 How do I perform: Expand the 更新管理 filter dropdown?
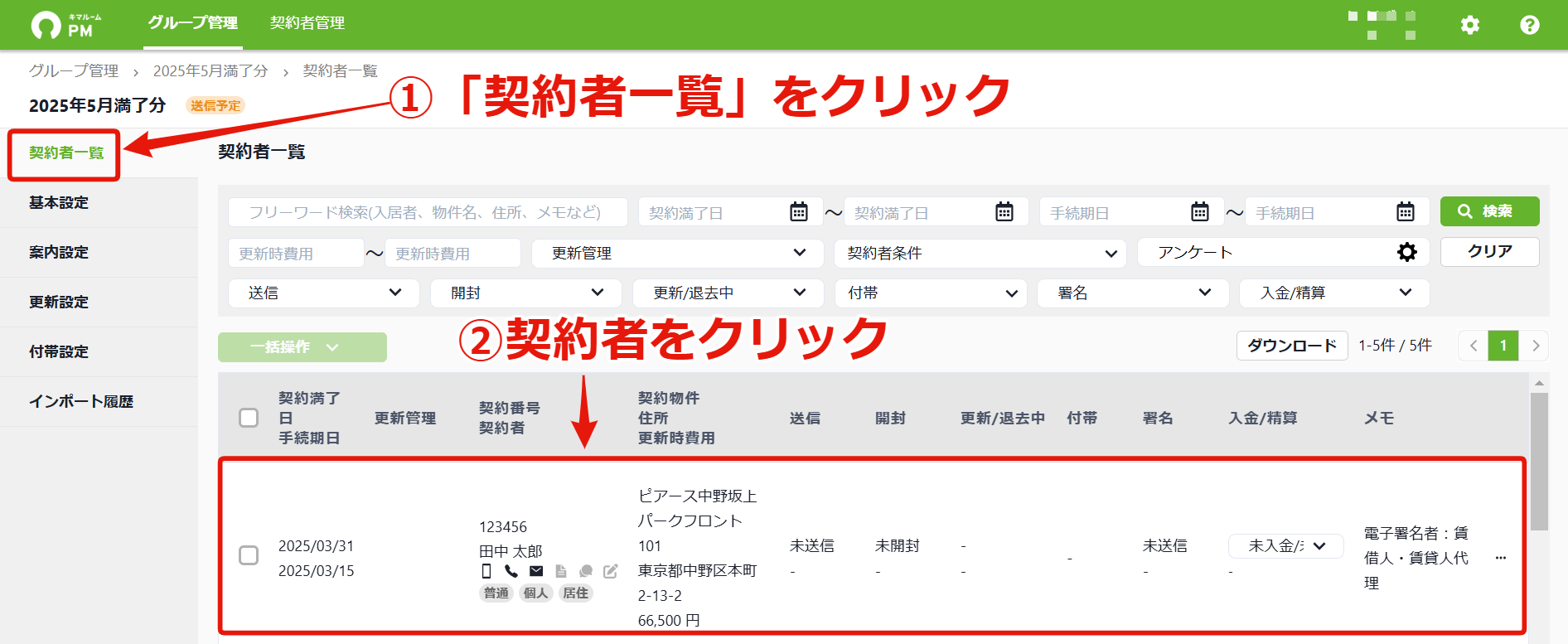678,253
